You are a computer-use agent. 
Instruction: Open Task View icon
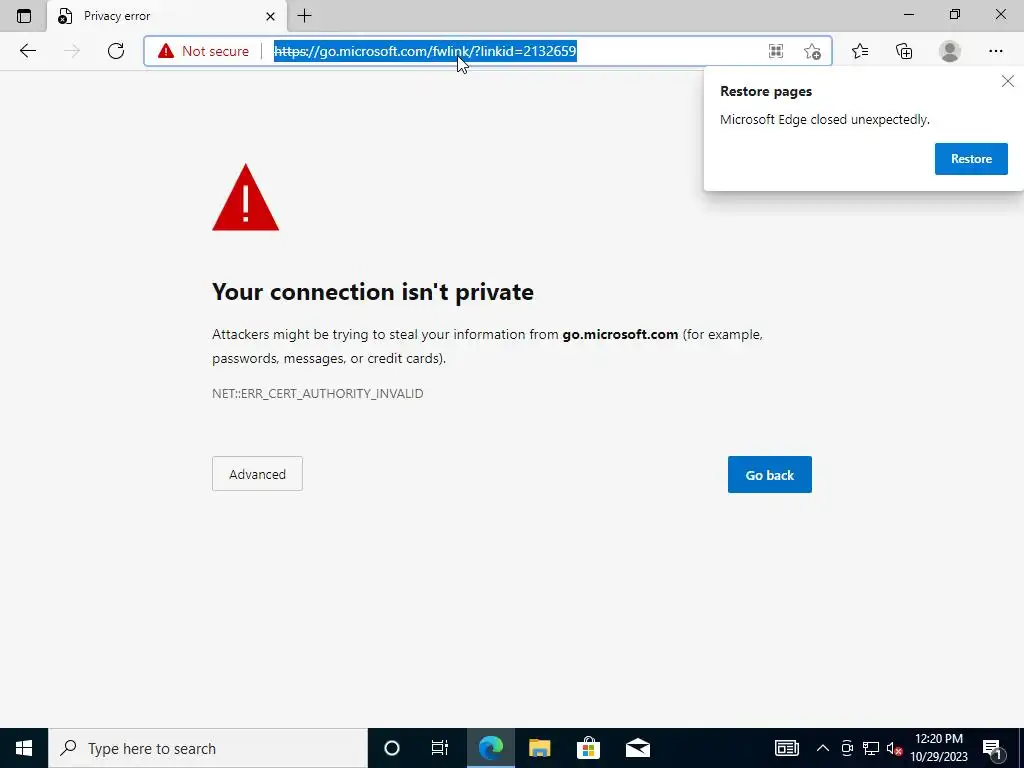pos(440,748)
